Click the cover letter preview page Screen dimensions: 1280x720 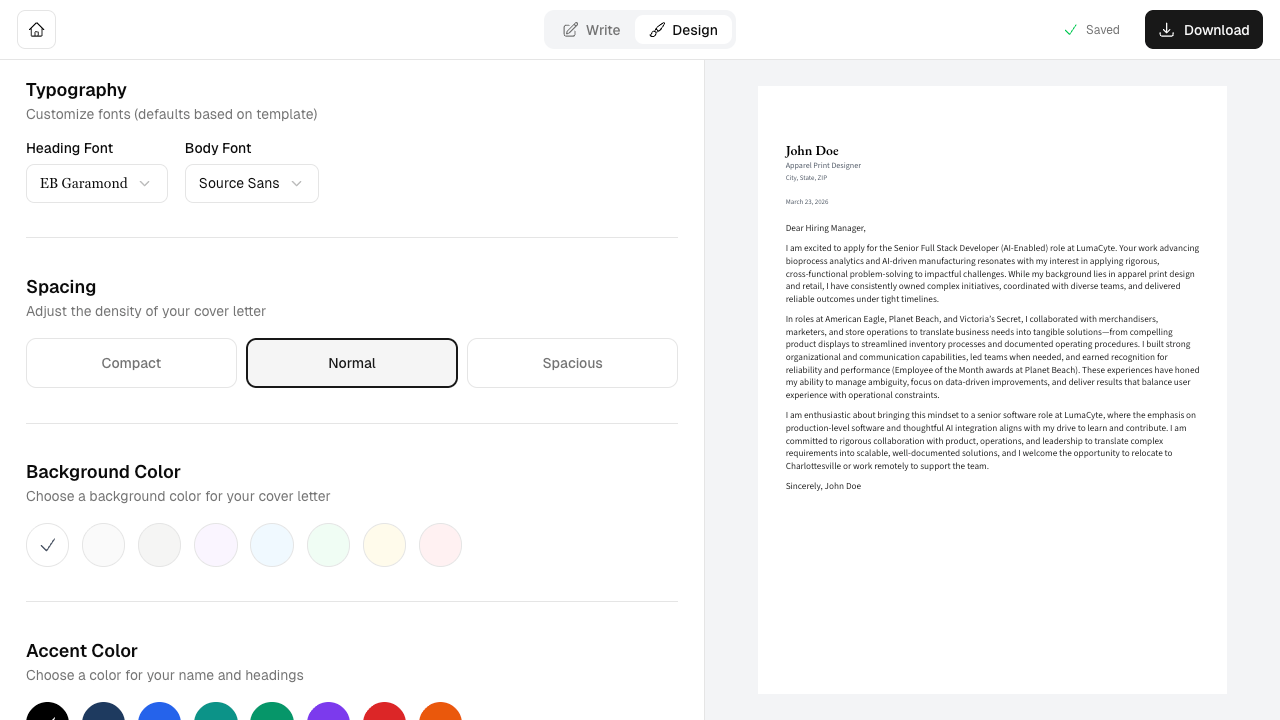point(992,390)
